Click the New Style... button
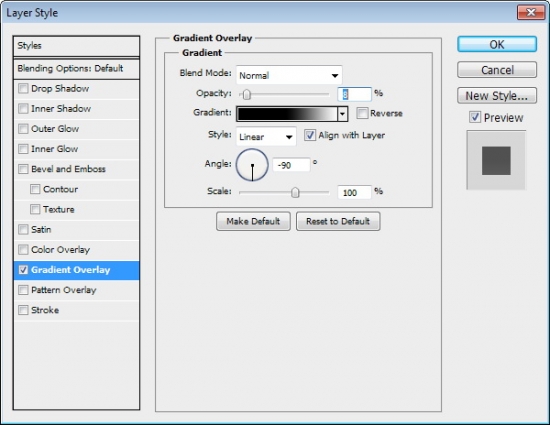Image resolution: width=550 pixels, height=425 pixels. tap(497, 95)
